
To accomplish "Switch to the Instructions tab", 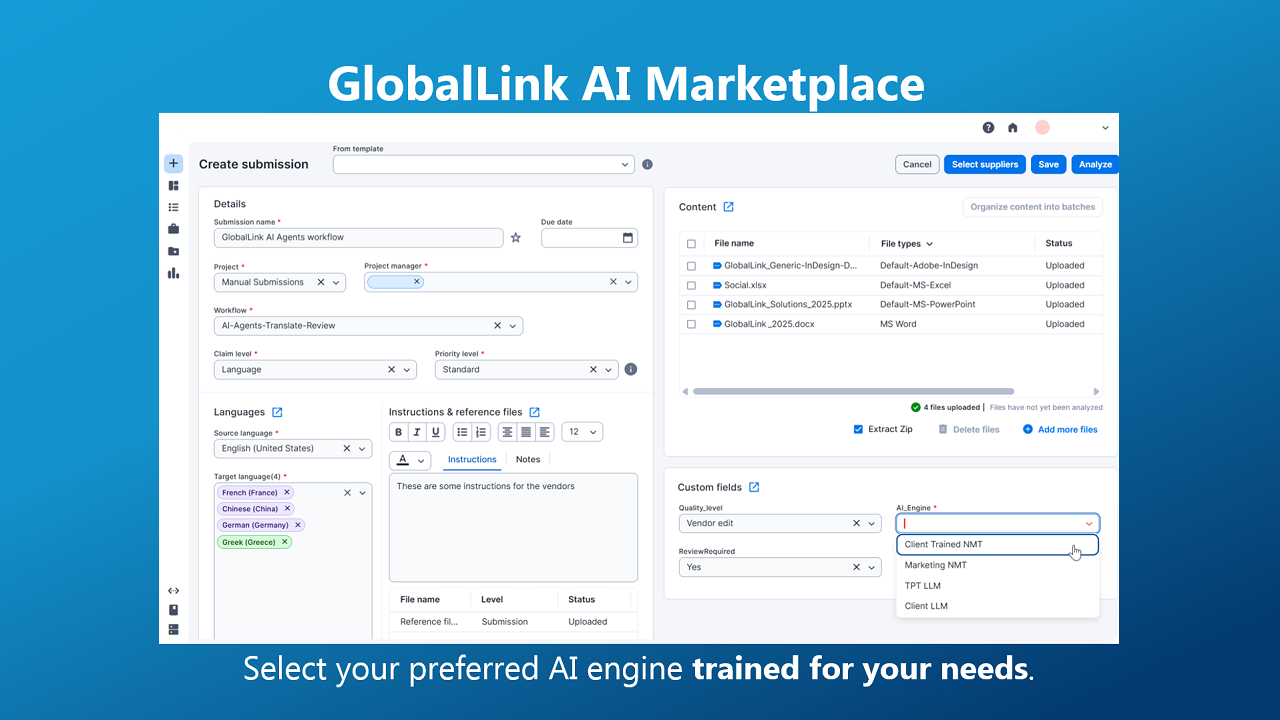I will pos(472,459).
